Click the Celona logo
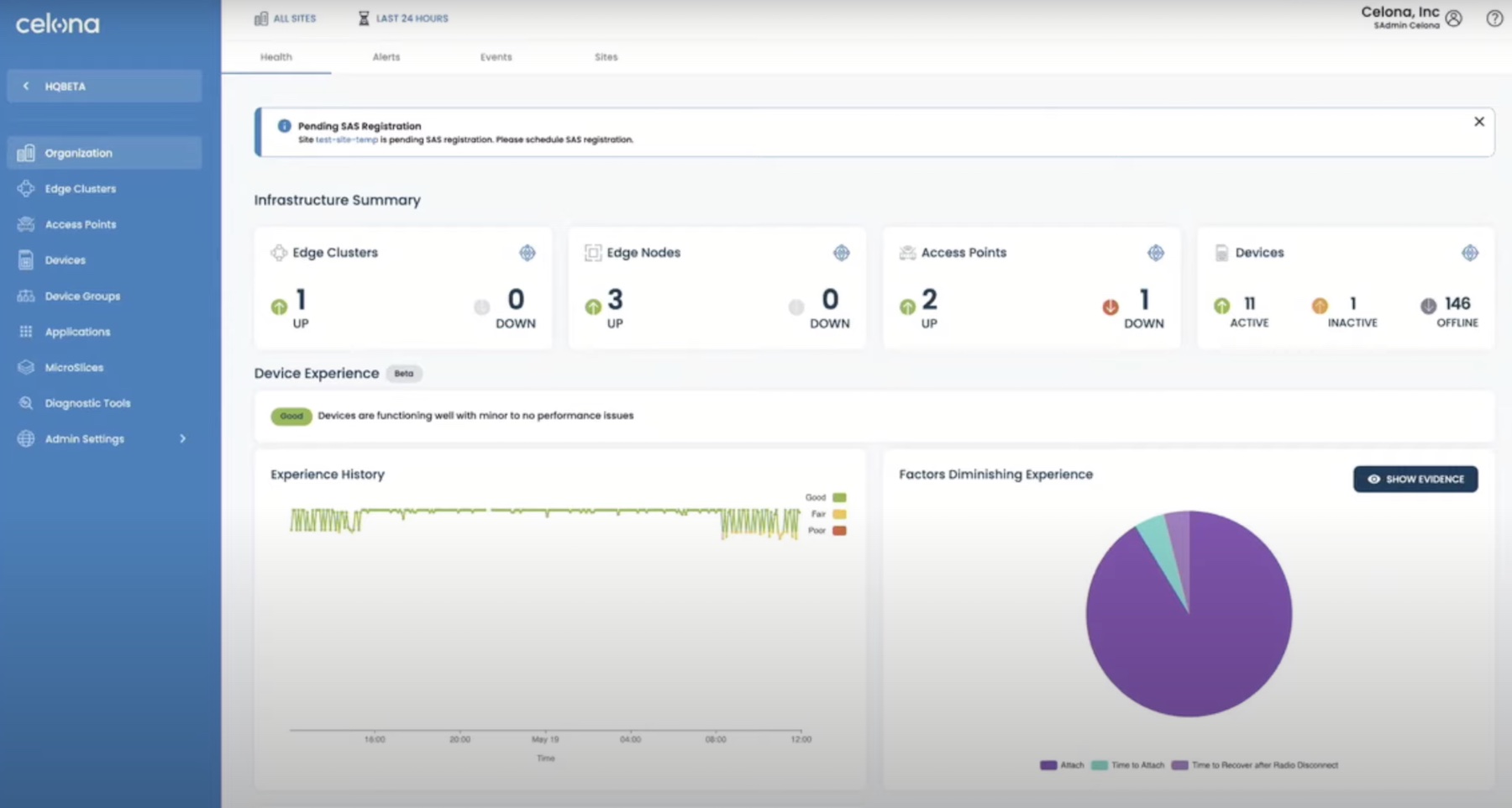The image size is (1512, 808). [x=57, y=24]
